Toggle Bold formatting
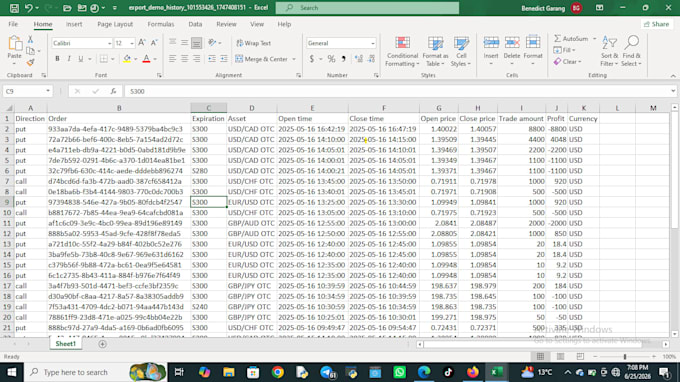Image resolution: width=680 pixels, height=382 pixels. pos(57,59)
